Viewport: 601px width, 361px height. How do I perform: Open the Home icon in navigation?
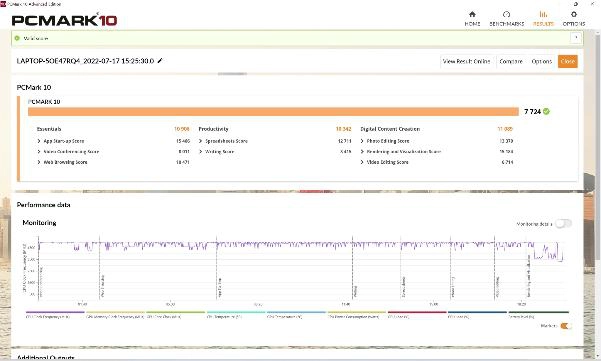pyautogui.click(x=472, y=15)
